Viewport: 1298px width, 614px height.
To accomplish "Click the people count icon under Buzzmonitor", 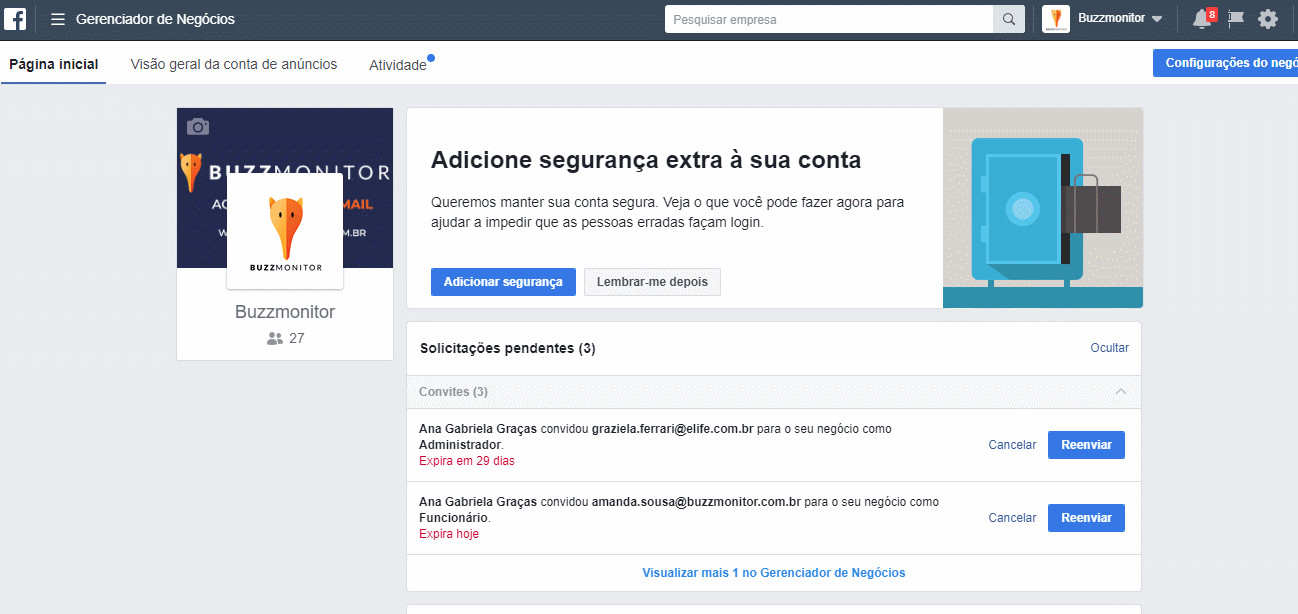I will (x=275, y=339).
